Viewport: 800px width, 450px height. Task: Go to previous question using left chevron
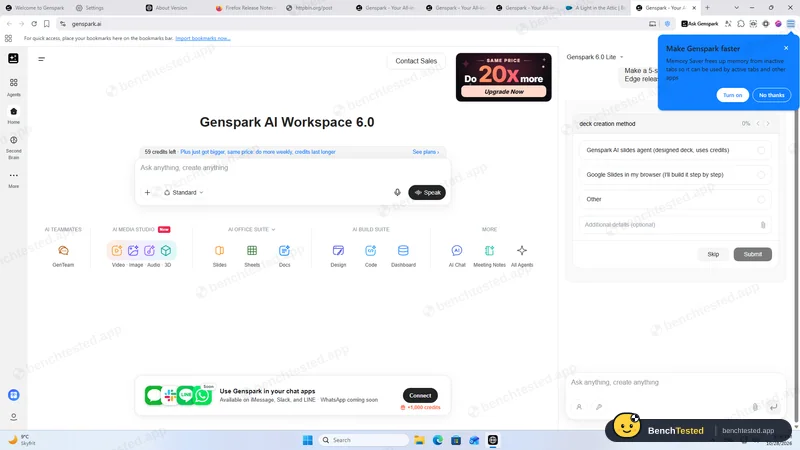(x=758, y=123)
